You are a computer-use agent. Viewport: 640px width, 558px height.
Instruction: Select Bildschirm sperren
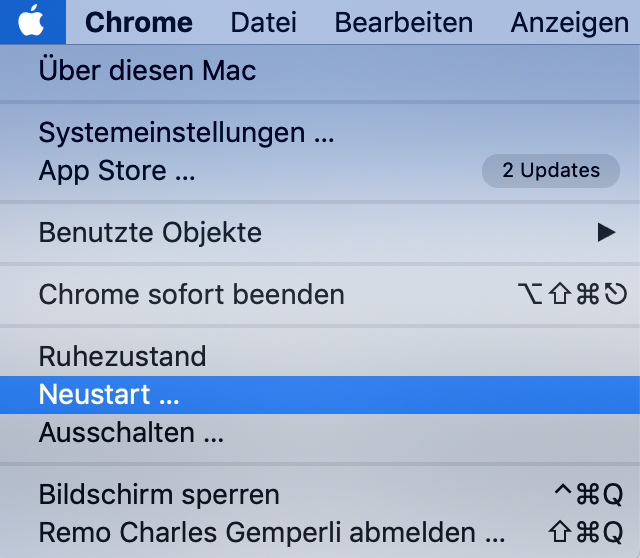(320, 495)
